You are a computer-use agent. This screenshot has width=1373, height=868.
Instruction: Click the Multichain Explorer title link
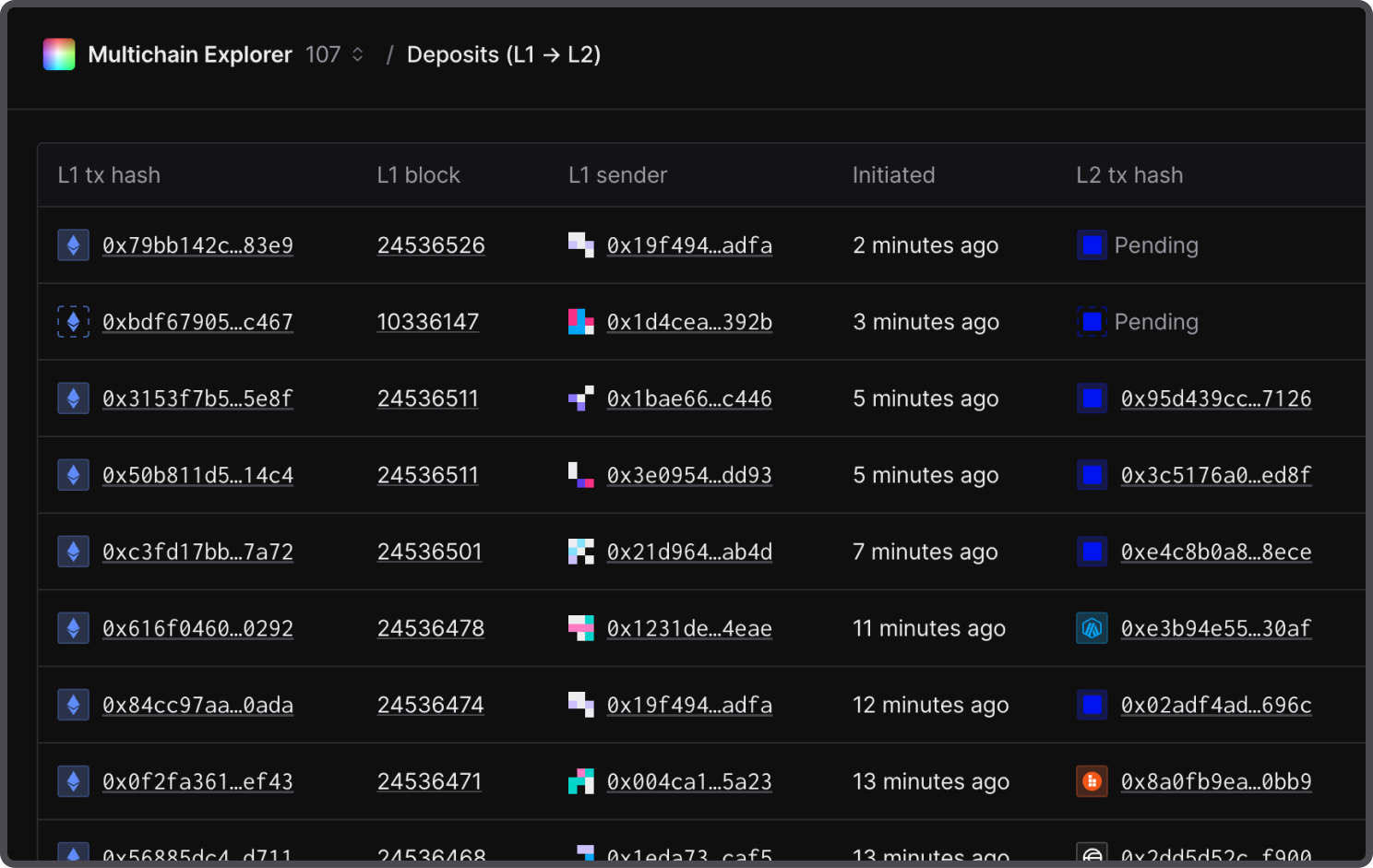[190, 54]
